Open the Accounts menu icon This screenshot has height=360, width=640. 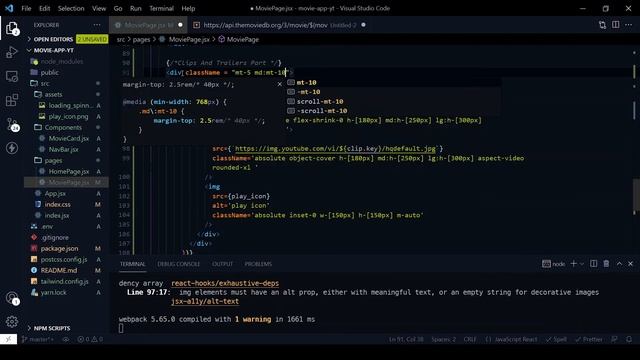[12, 298]
